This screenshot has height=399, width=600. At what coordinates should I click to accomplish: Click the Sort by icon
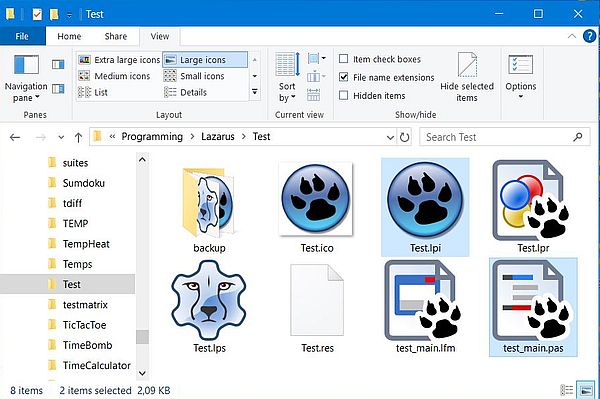[x=287, y=64]
